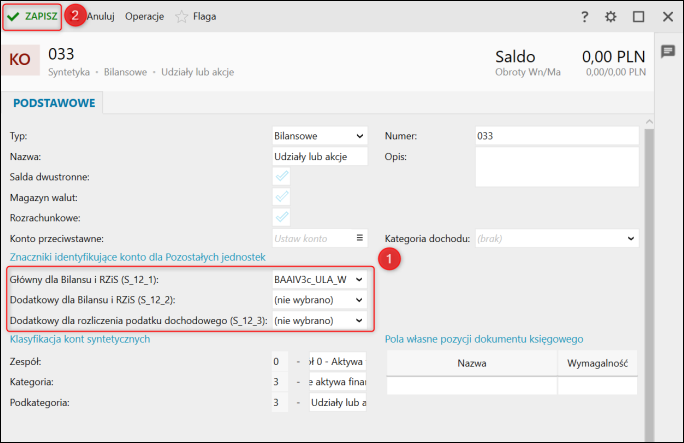Toggle the Salda dwustronne checkbox
This screenshot has height=443, width=684.
(x=282, y=177)
